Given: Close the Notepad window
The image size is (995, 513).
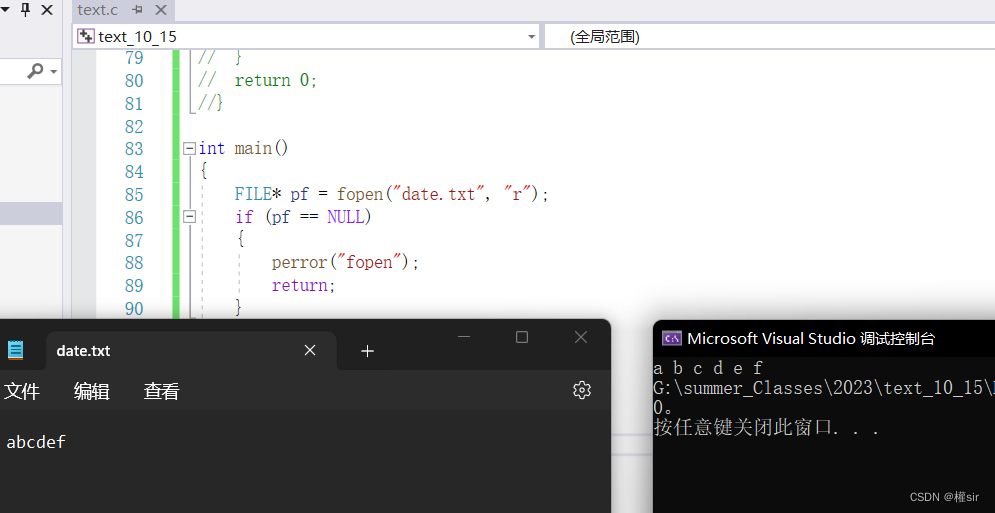Looking at the screenshot, I should pyautogui.click(x=581, y=337).
